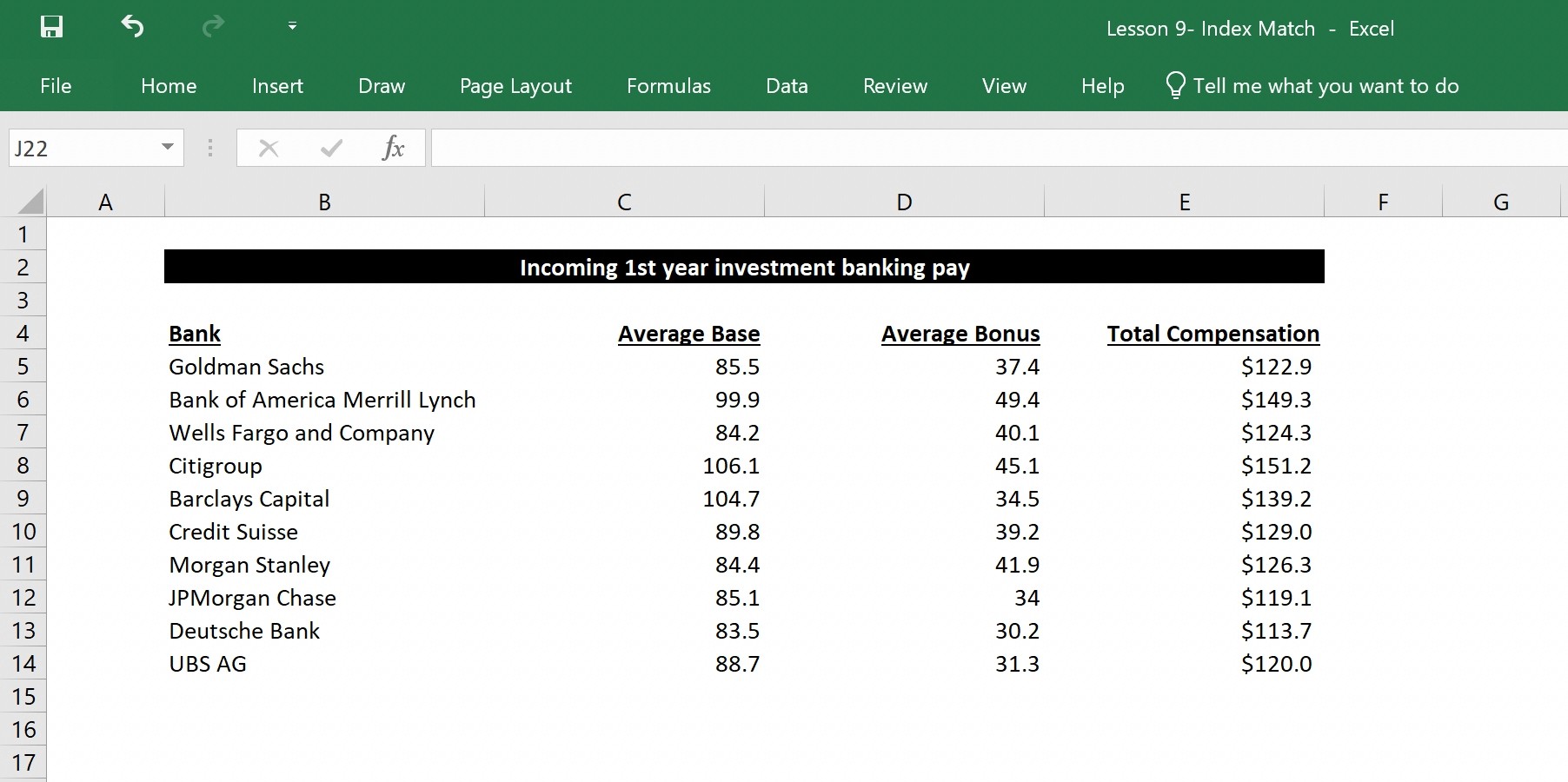1568x782 pixels.
Task: Select the 'Citigroup' cell
Action: [x=324, y=466]
